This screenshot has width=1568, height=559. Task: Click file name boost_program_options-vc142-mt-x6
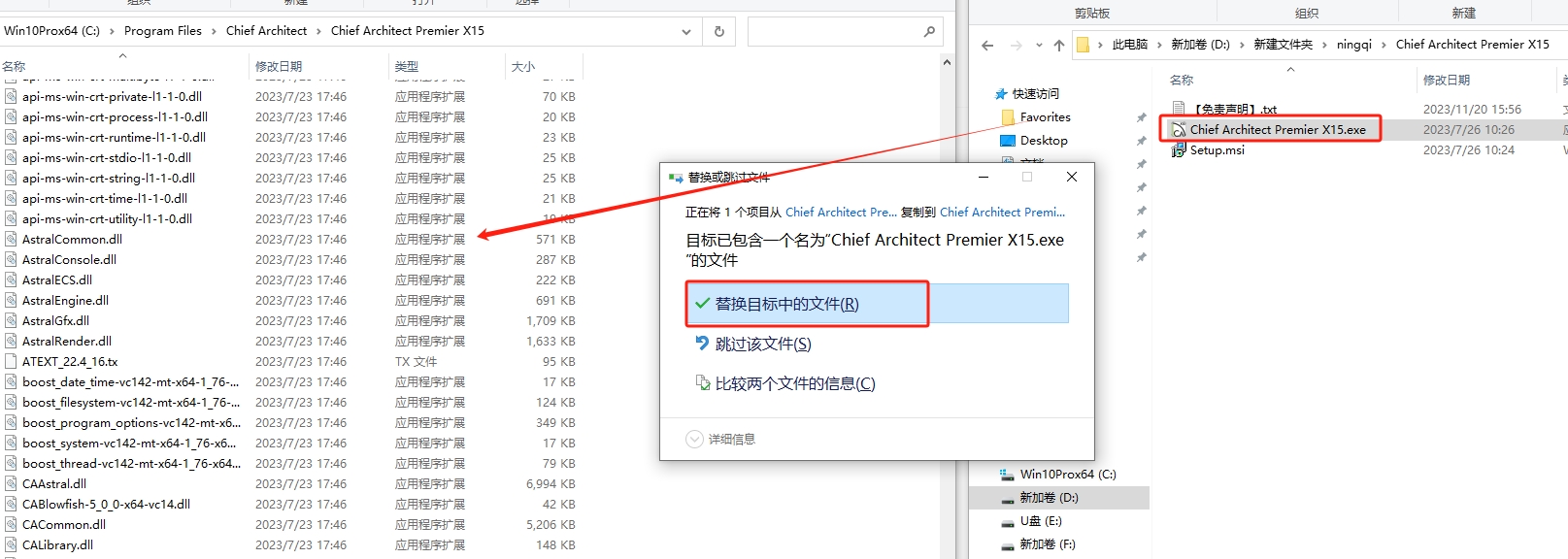click(x=132, y=423)
